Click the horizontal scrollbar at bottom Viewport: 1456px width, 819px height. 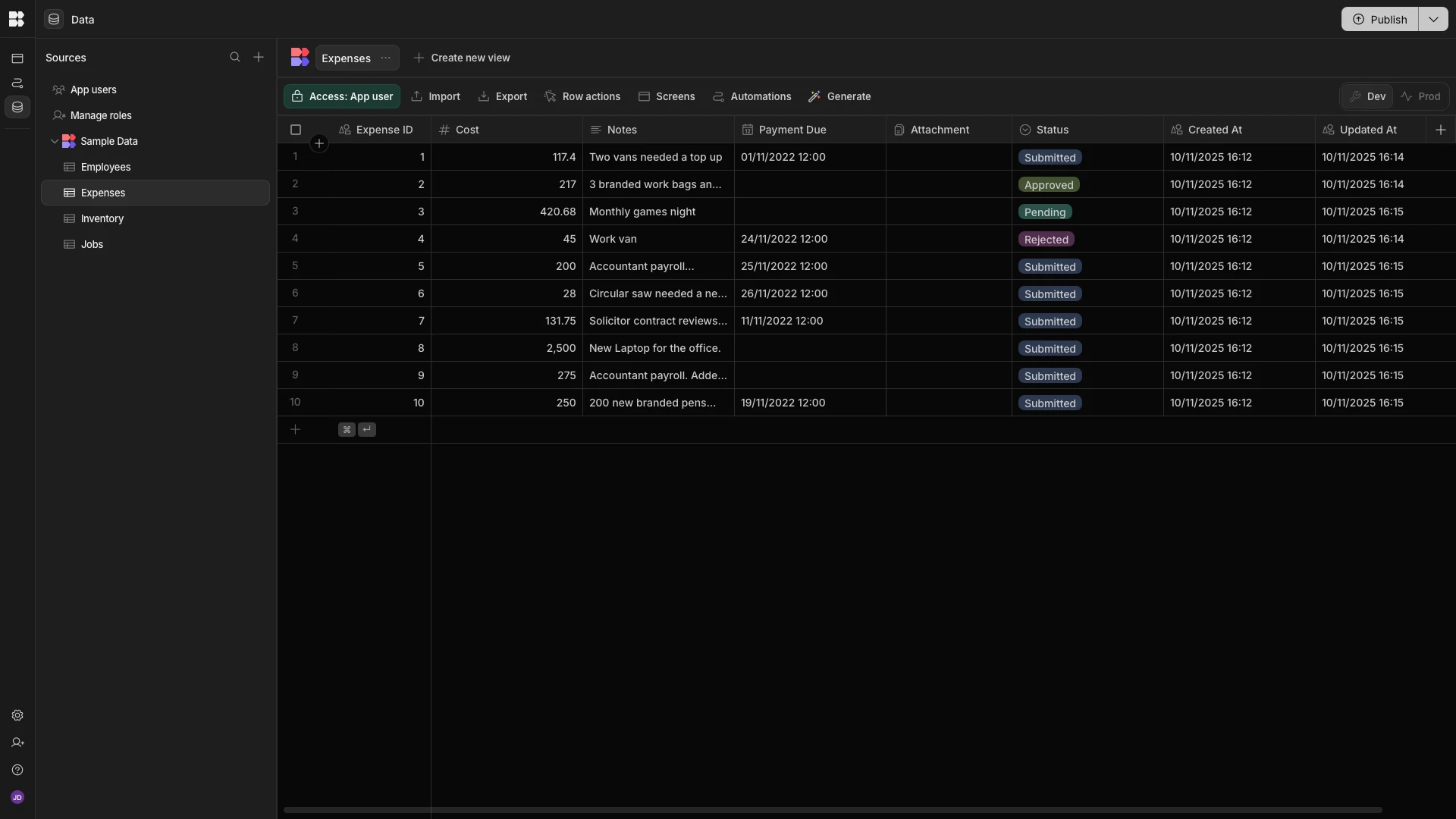833,810
